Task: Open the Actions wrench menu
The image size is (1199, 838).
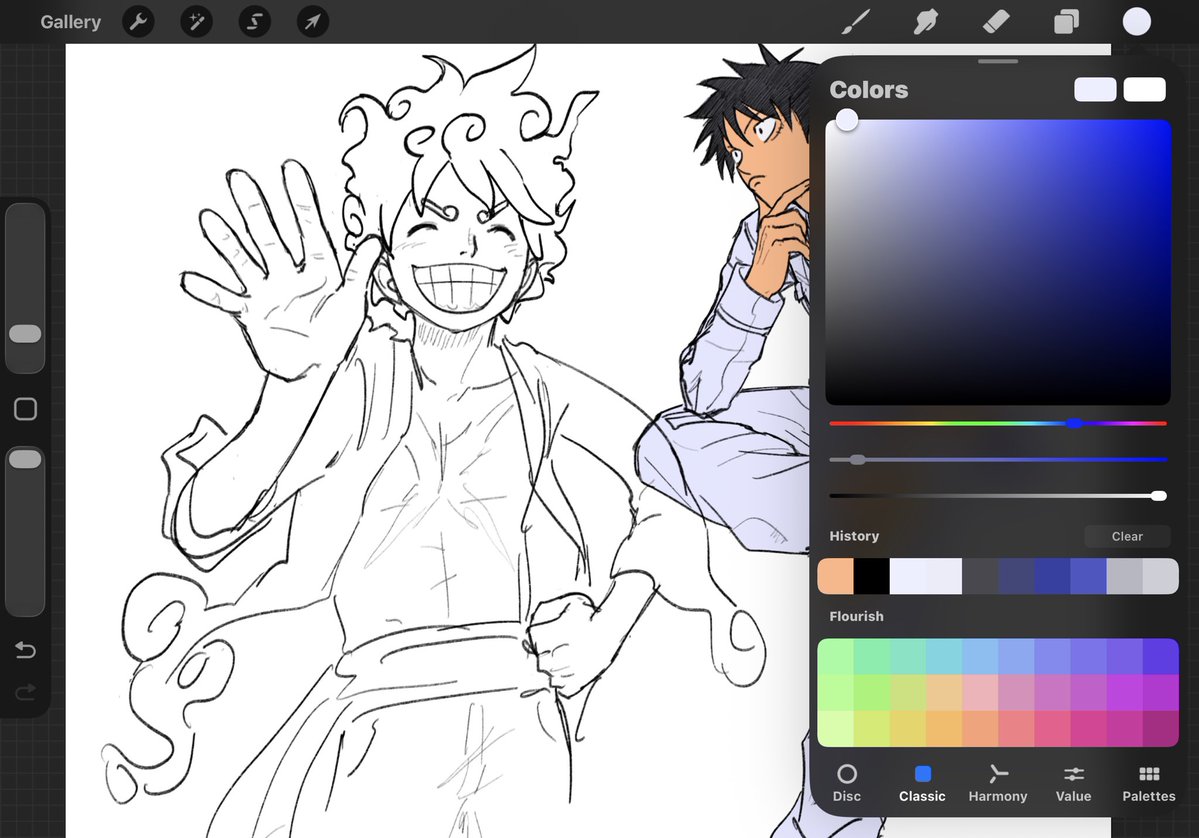Action: pos(138,21)
